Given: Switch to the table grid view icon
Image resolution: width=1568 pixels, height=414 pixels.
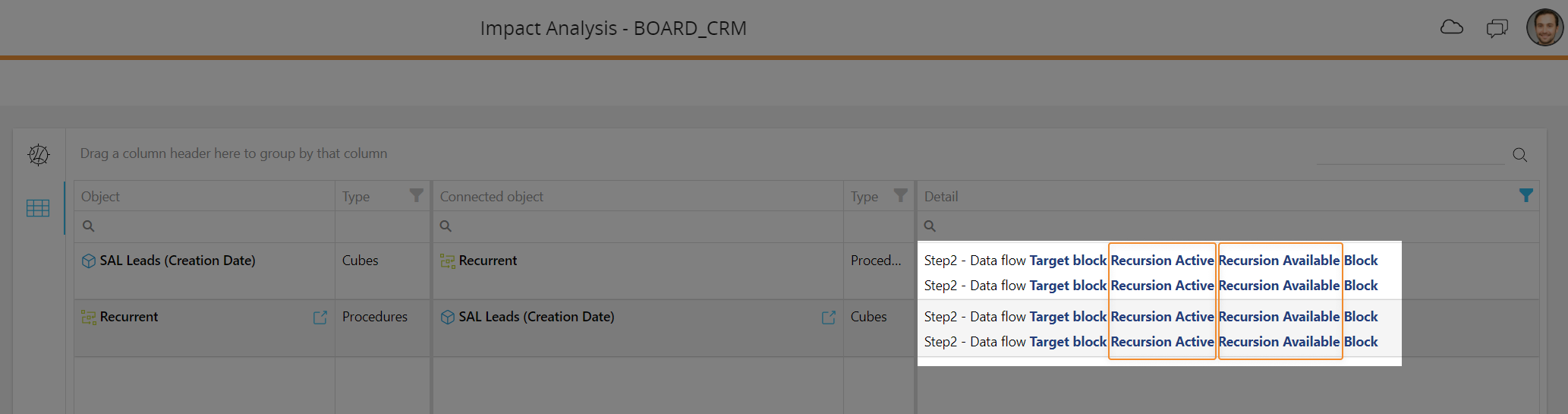Looking at the screenshot, I should (38, 208).
